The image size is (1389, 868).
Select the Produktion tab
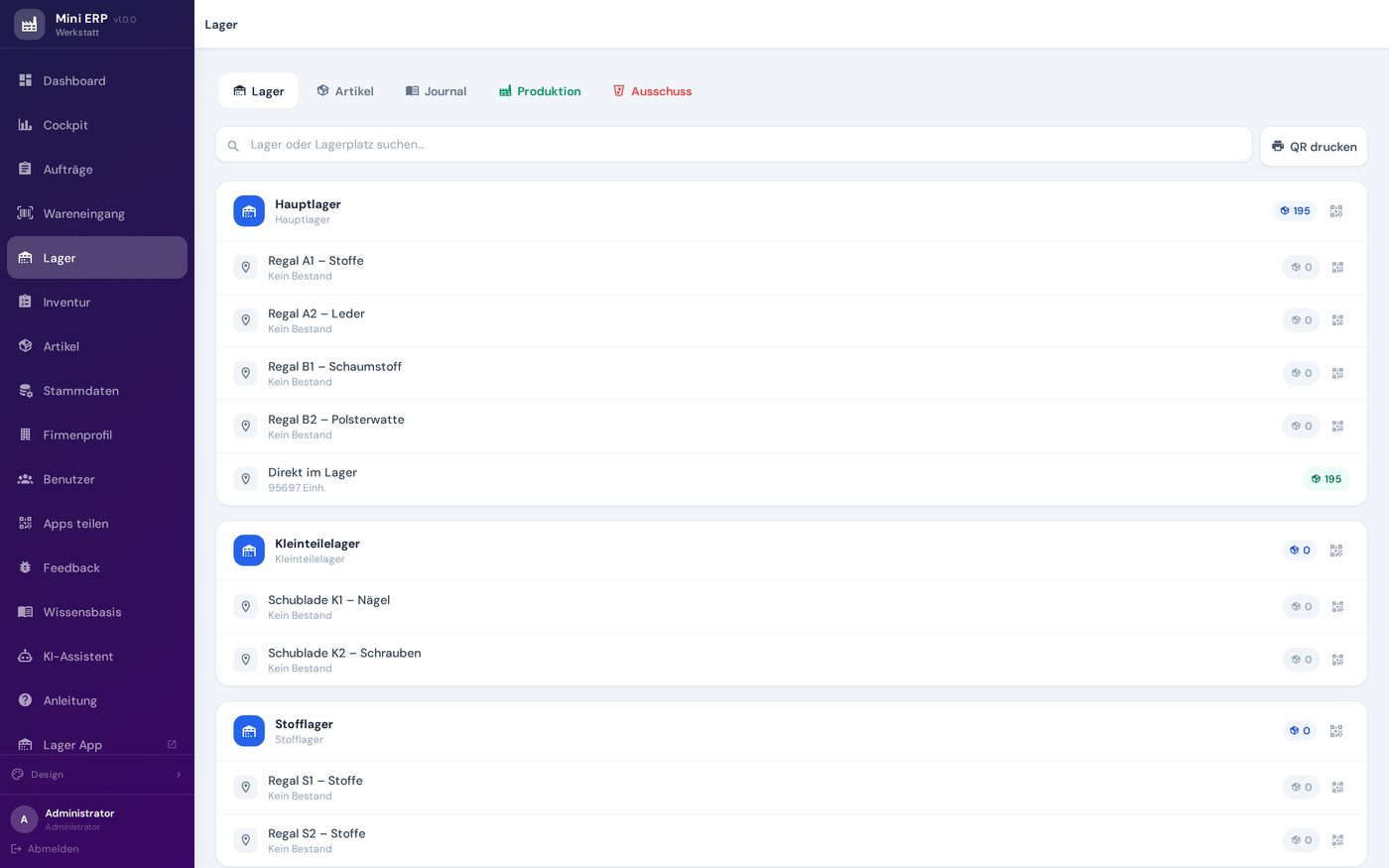tap(540, 91)
